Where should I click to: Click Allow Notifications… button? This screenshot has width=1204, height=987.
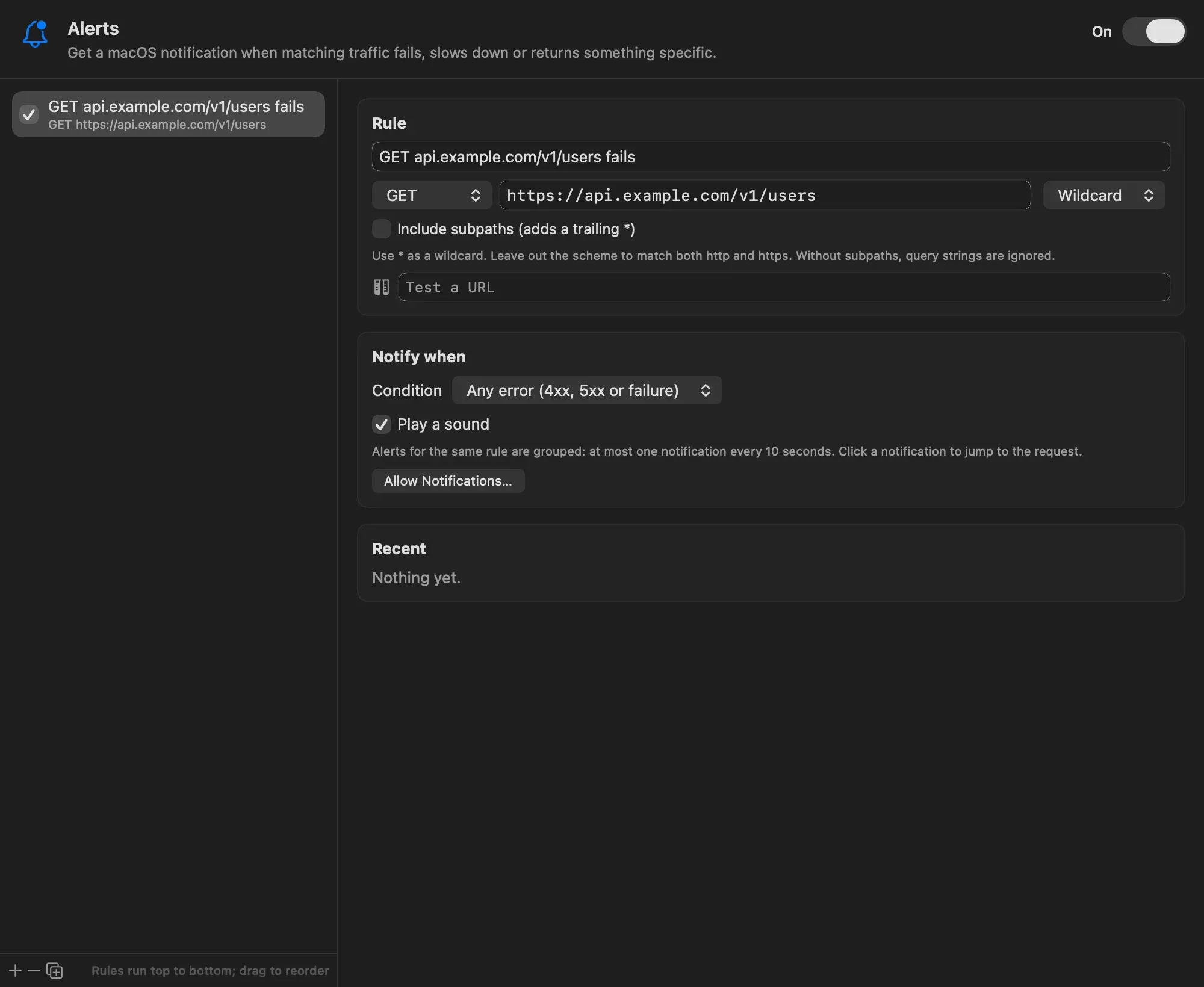448,481
